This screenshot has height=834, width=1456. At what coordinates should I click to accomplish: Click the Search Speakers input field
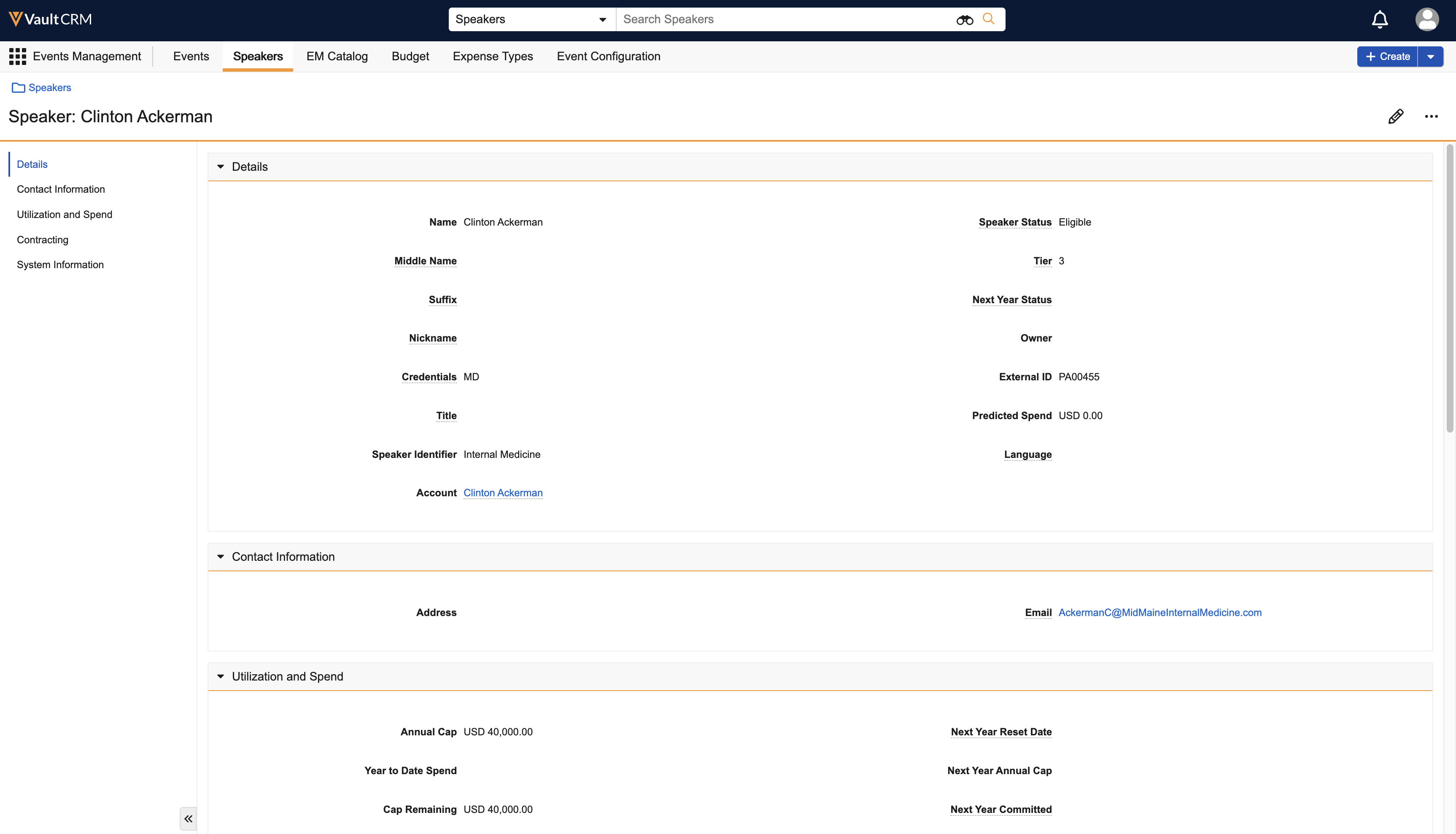785,19
